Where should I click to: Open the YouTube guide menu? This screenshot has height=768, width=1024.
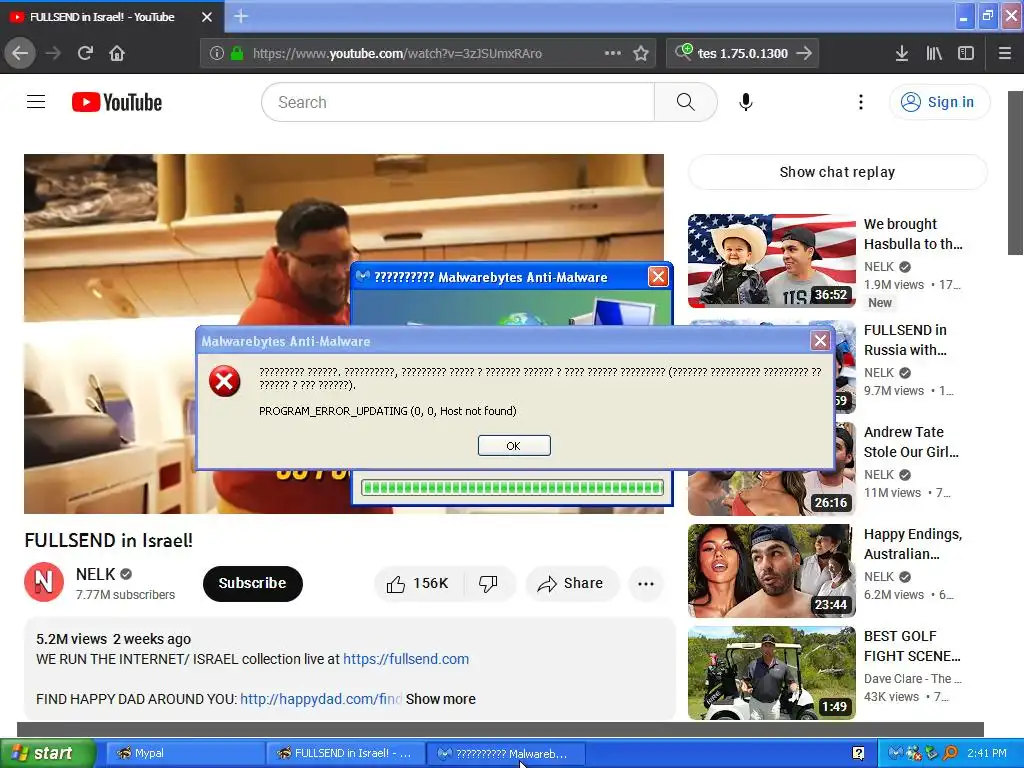[36, 102]
